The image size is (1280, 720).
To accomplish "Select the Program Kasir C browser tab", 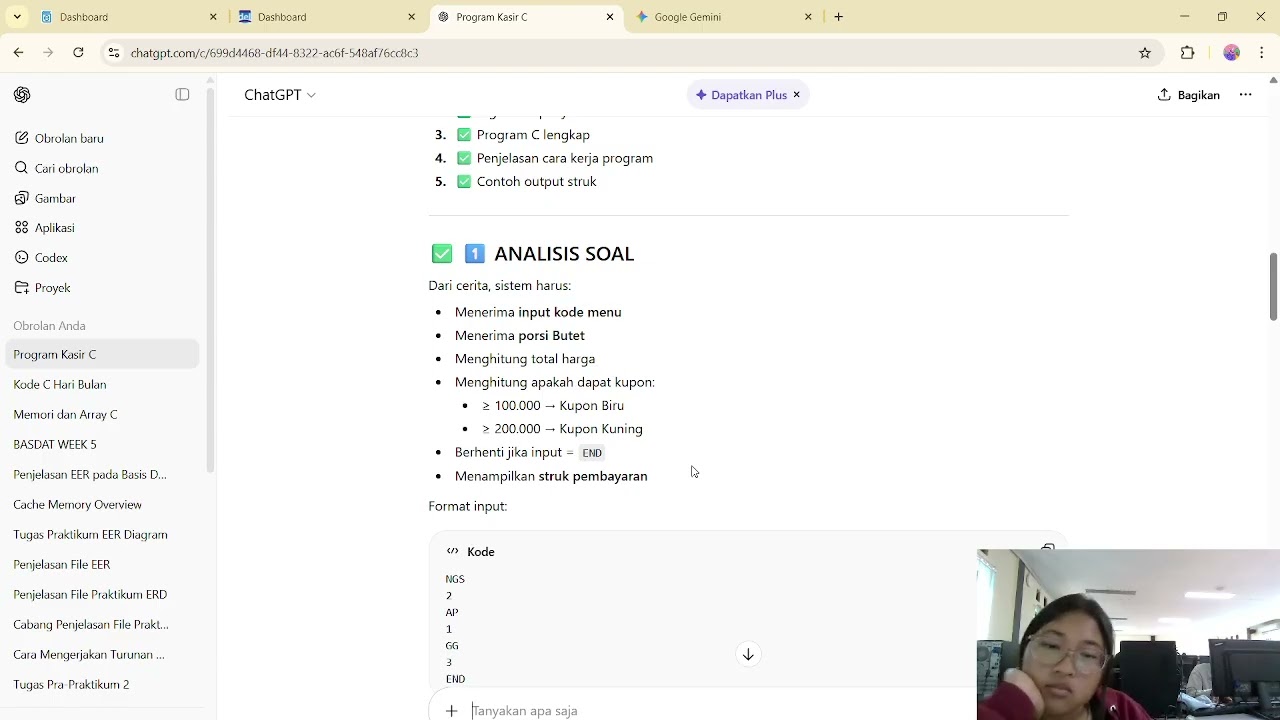I will [x=525, y=17].
